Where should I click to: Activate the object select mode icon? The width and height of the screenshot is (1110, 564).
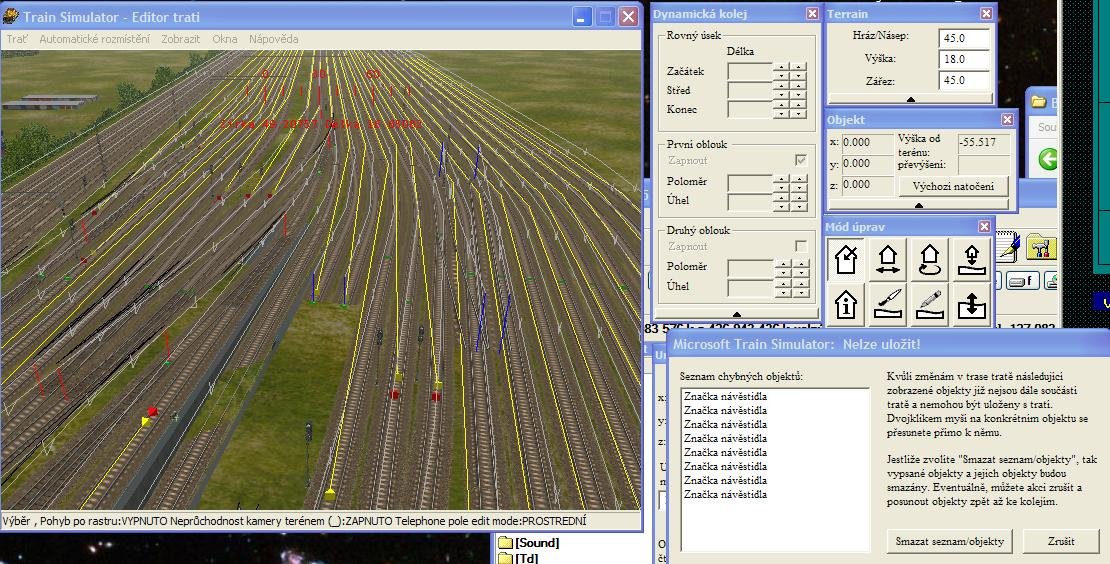pos(846,259)
